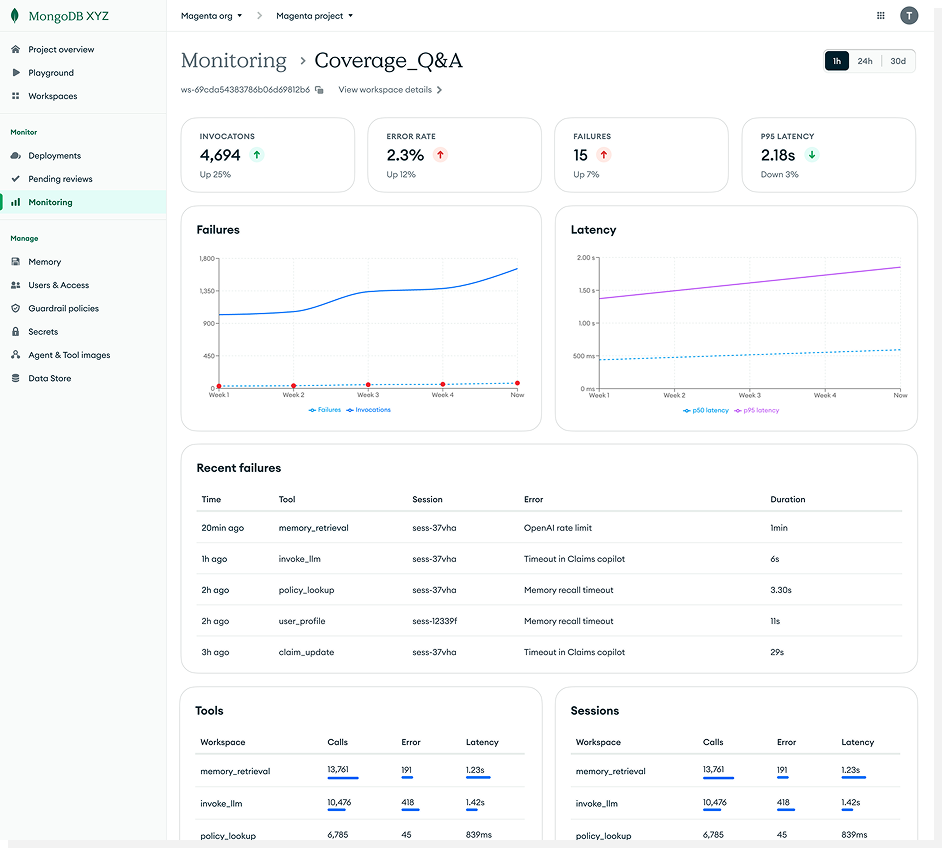Click session sess-12339f
Image resolution: width=942 pixels, height=848 pixels.
pyautogui.click(x=434, y=621)
